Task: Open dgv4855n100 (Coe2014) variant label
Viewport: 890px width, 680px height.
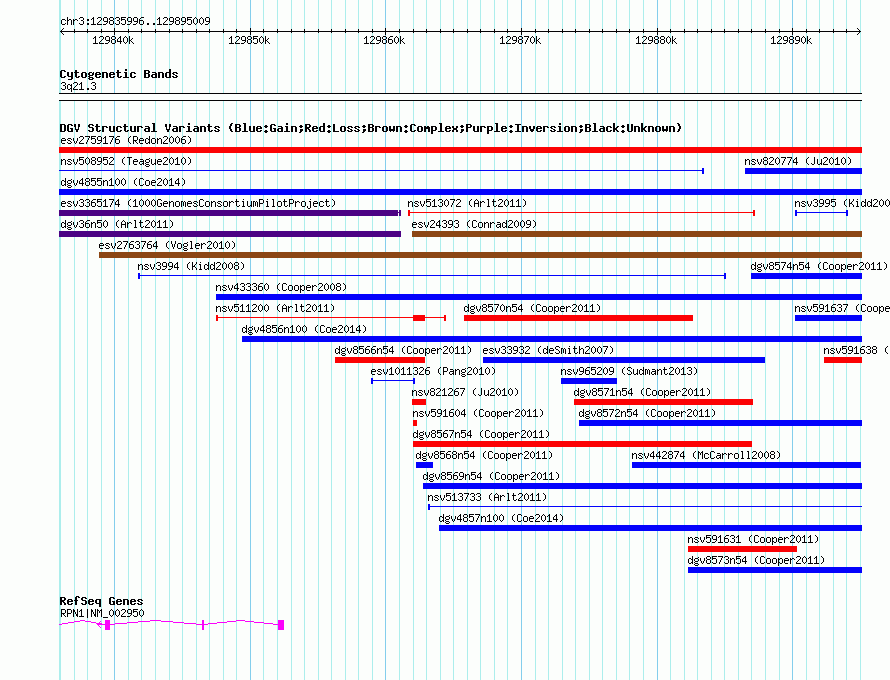Action: click(x=123, y=182)
